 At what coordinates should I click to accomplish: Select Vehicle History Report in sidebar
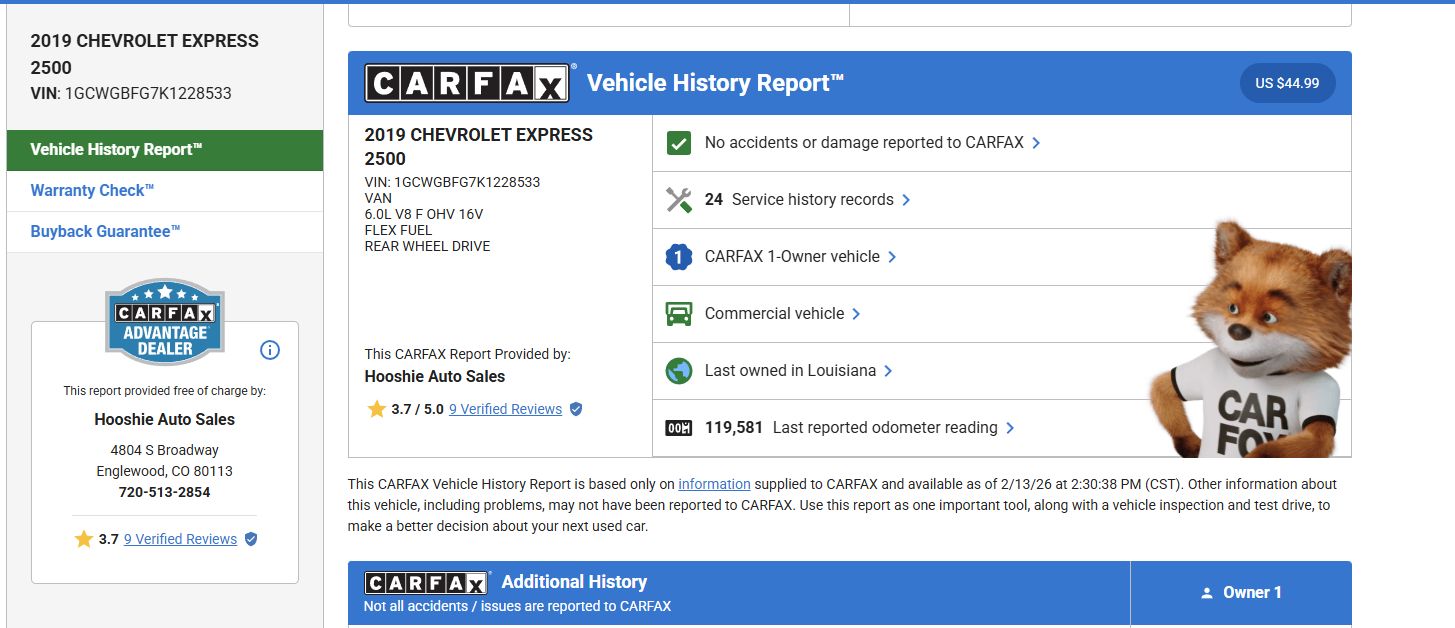click(117, 149)
